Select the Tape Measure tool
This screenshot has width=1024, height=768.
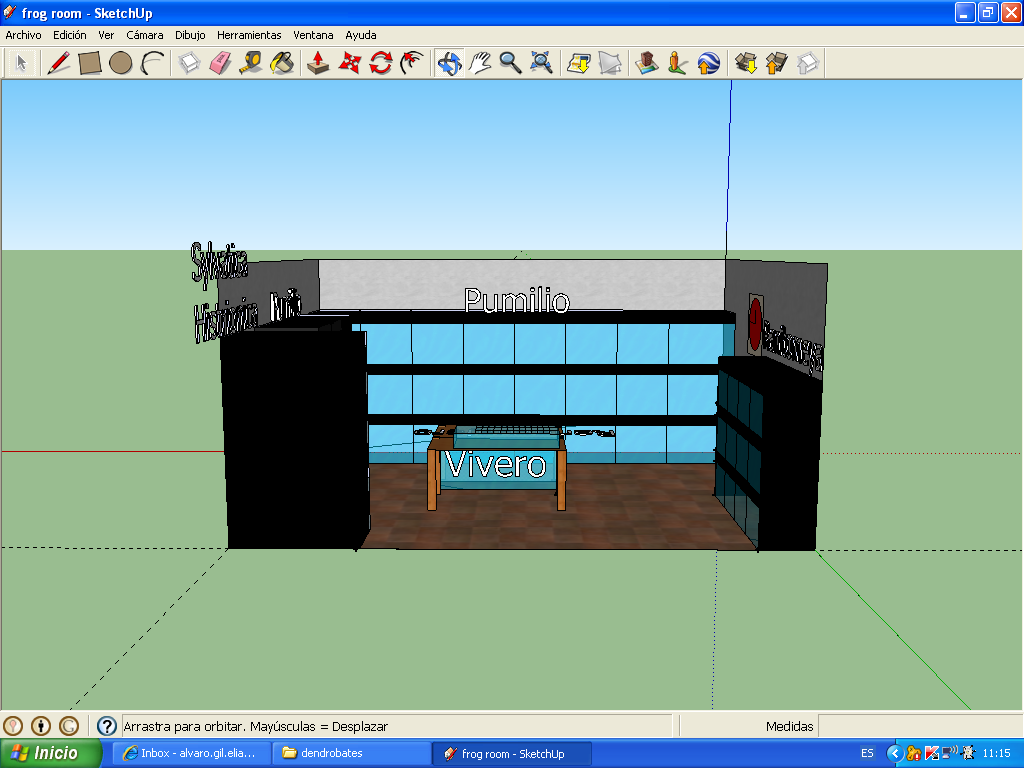(x=251, y=63)
